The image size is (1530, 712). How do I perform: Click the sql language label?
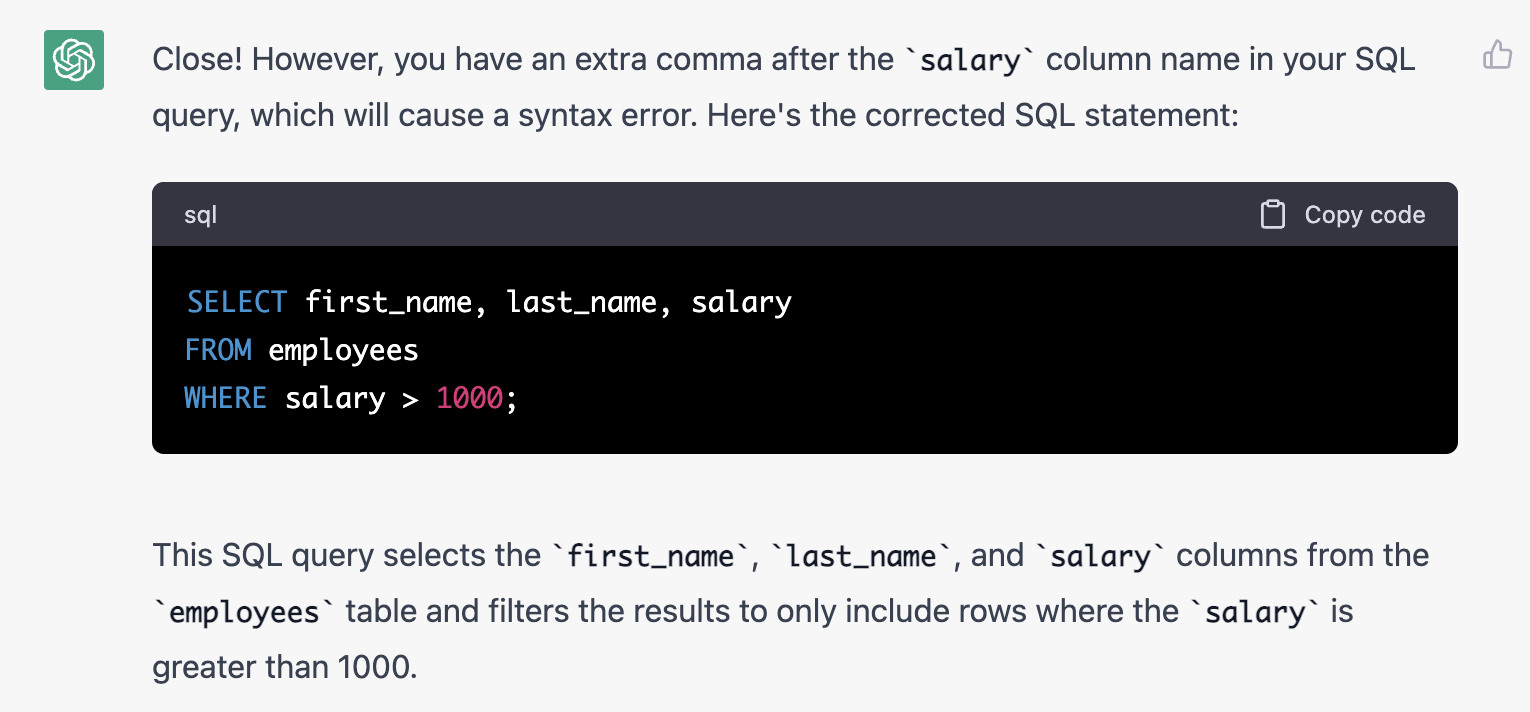pos(200,215)
